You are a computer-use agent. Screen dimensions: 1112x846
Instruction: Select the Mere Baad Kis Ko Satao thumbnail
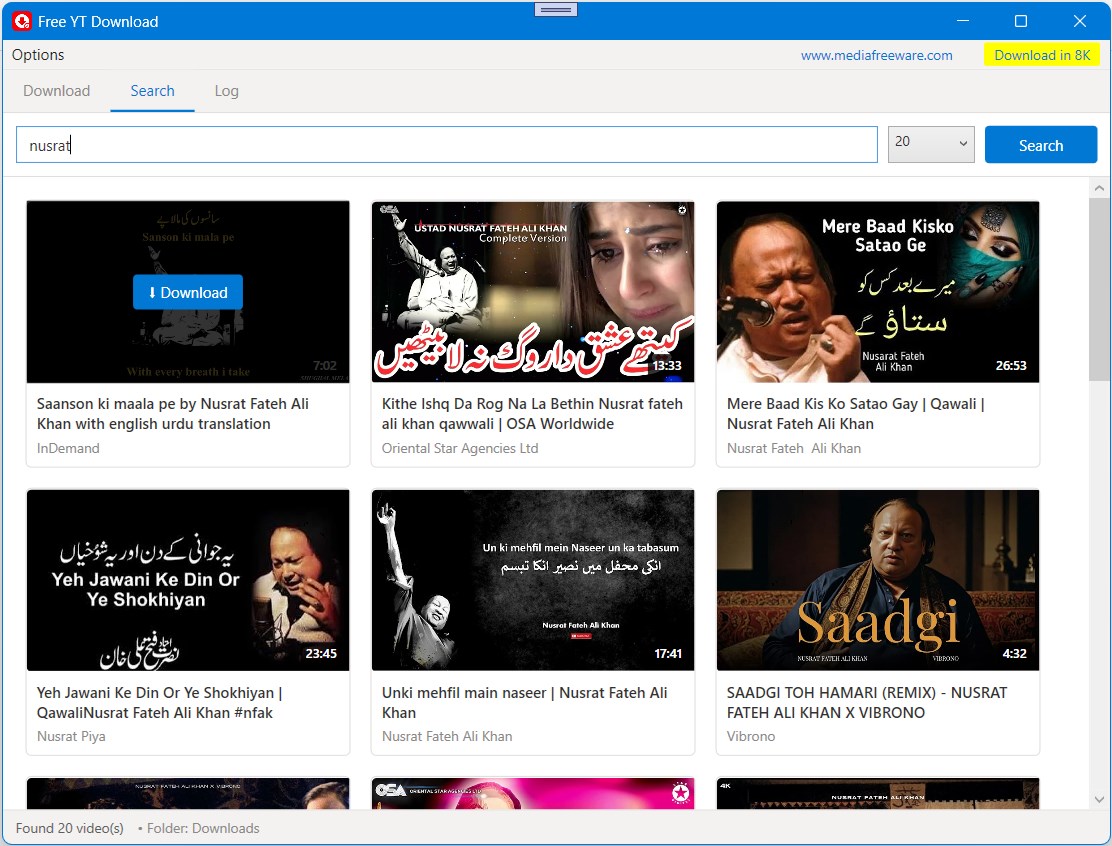877,291
